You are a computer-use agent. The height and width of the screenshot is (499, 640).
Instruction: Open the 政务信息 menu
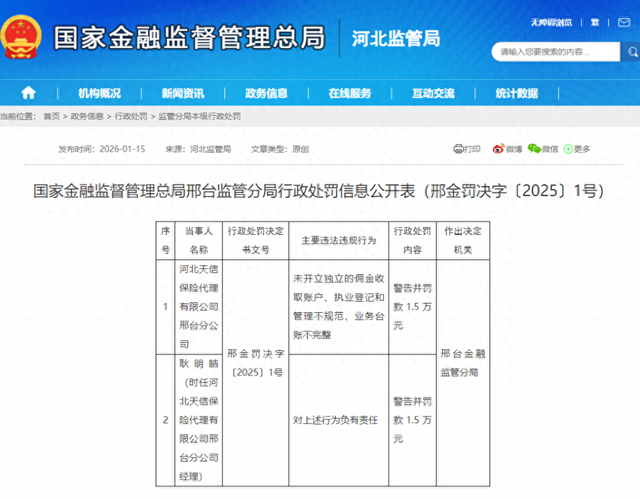coord(266,93)
